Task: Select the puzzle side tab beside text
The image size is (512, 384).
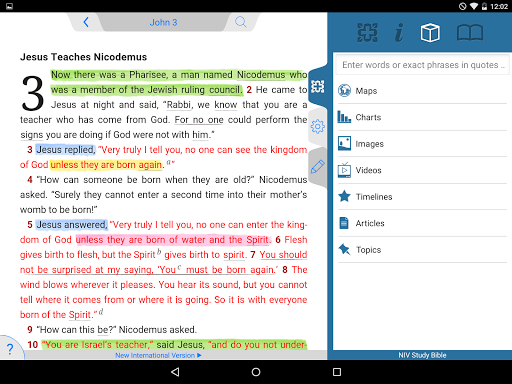Action: 318,87
